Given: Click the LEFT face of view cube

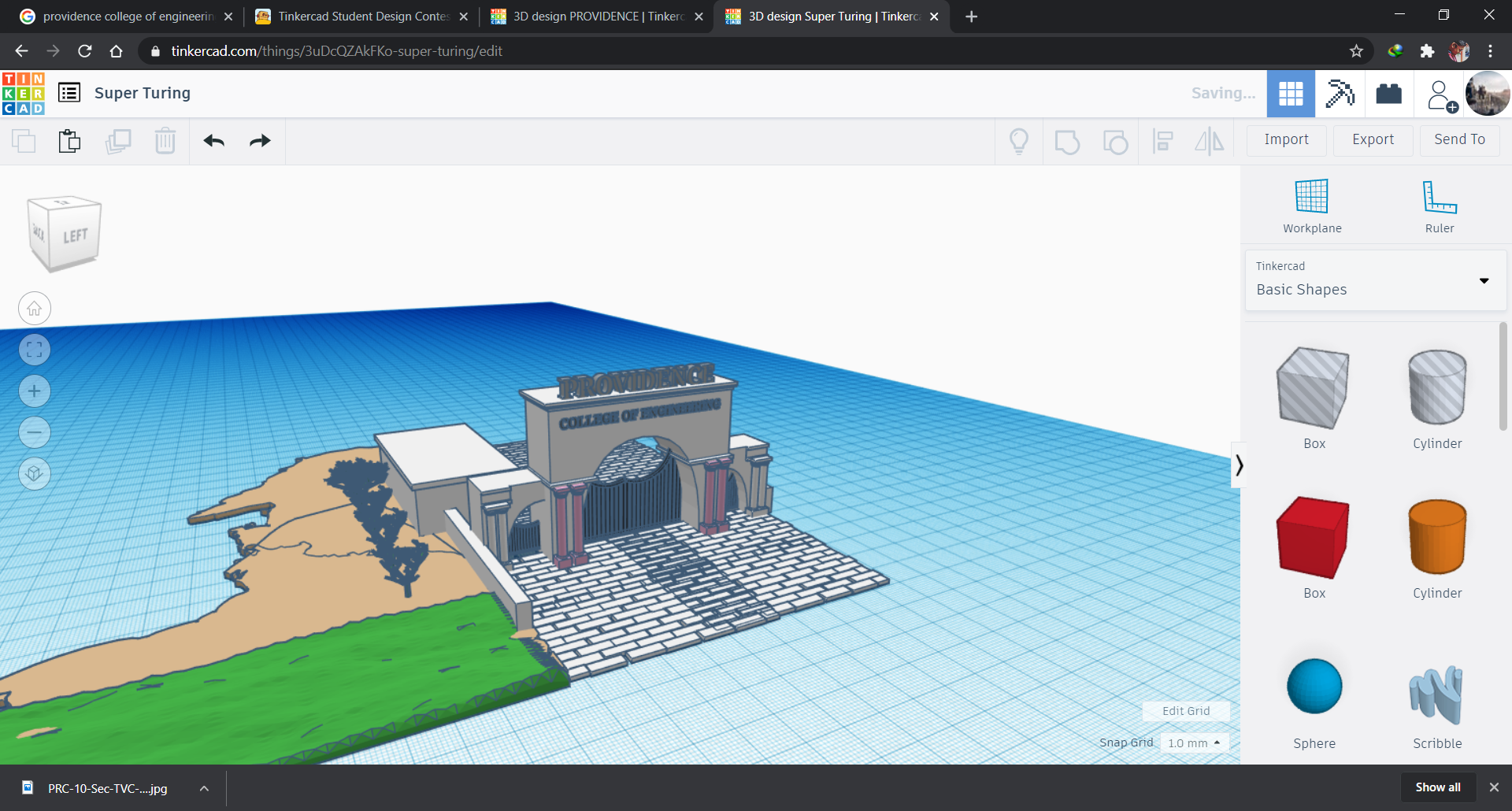Looking at the screenshot, I should click(76, 235).
